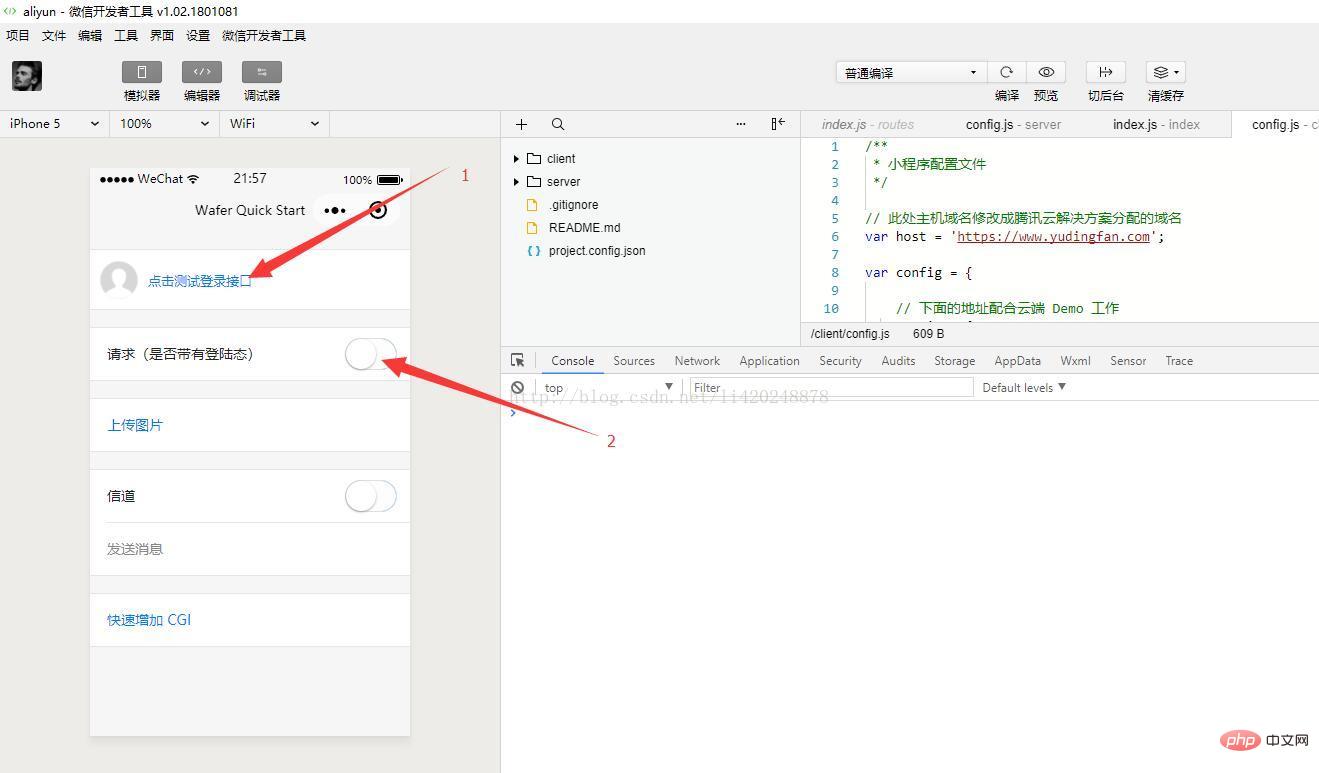
Task: Click the 快速增加 CGI link
Action: [149, 620]
